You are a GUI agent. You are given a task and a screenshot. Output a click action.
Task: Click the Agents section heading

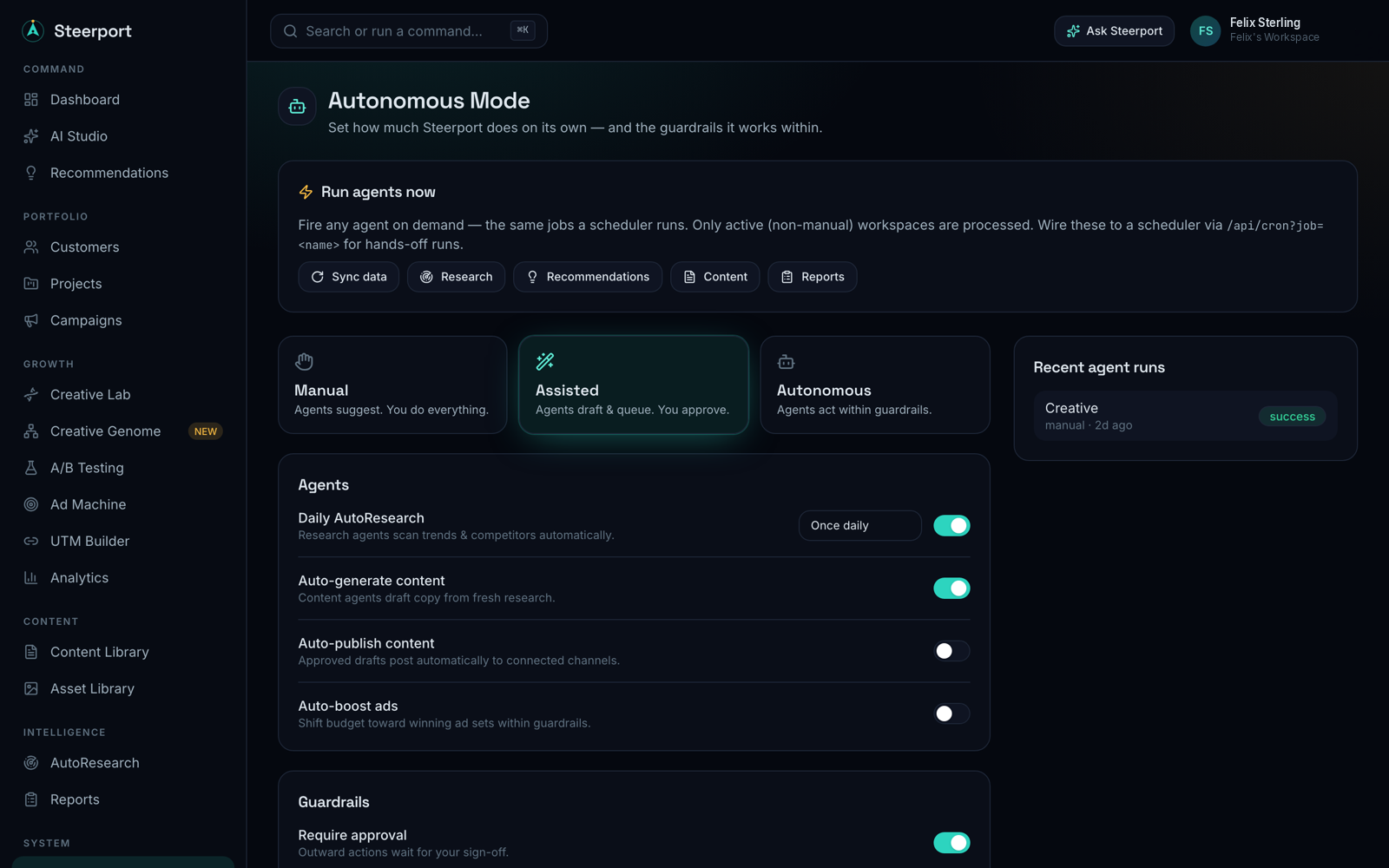point(324,485)
